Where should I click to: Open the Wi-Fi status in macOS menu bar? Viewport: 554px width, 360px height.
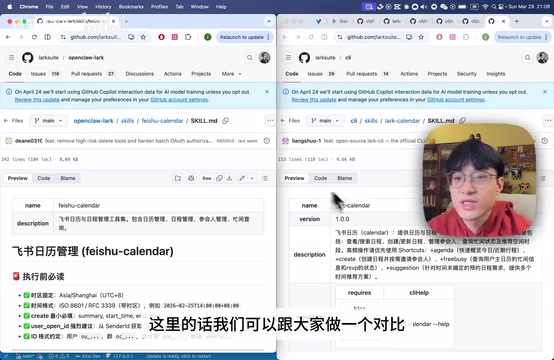485,7
